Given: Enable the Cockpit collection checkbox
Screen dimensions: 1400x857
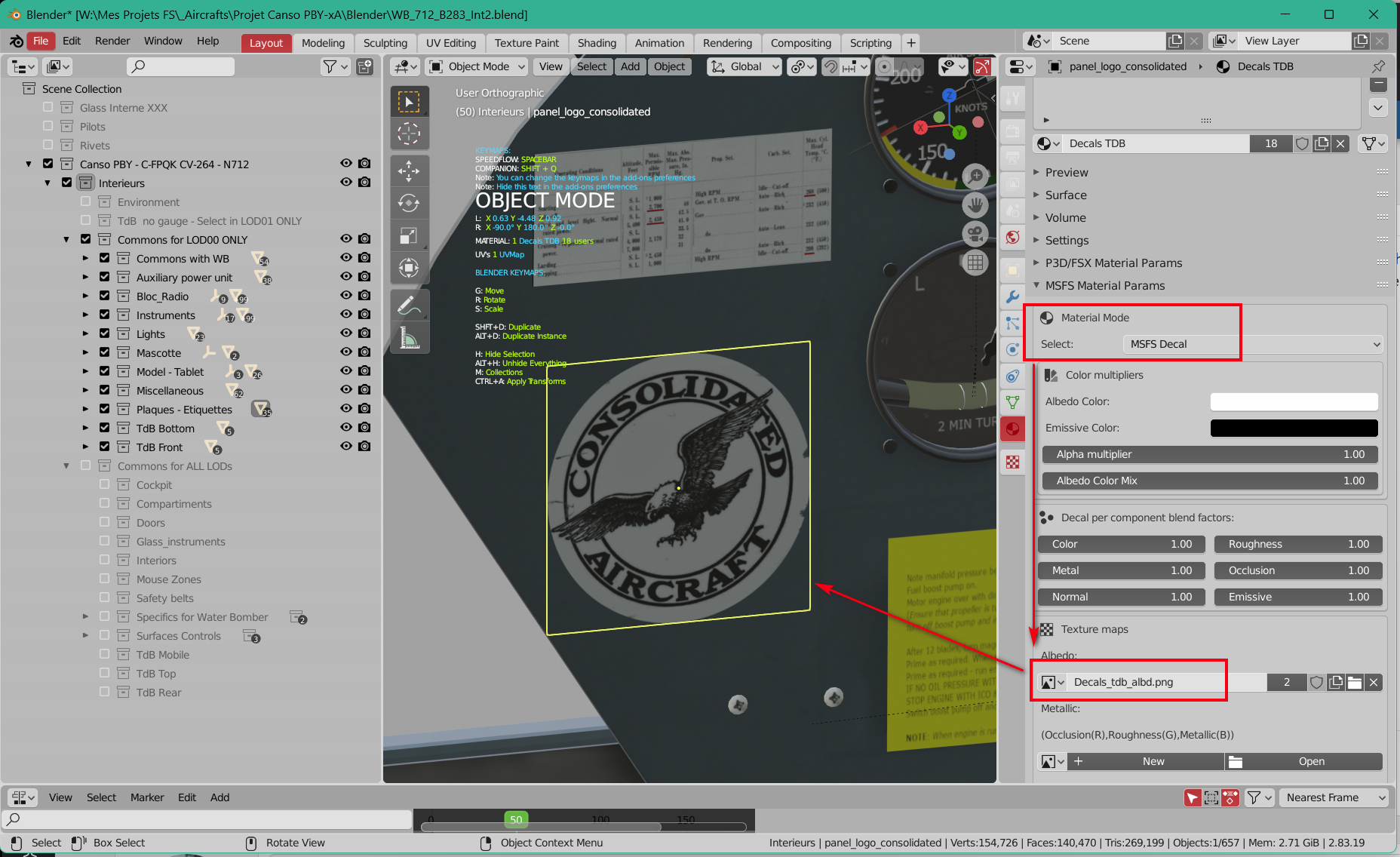Looking at the screenshot, I should click(x=105, y=484).
